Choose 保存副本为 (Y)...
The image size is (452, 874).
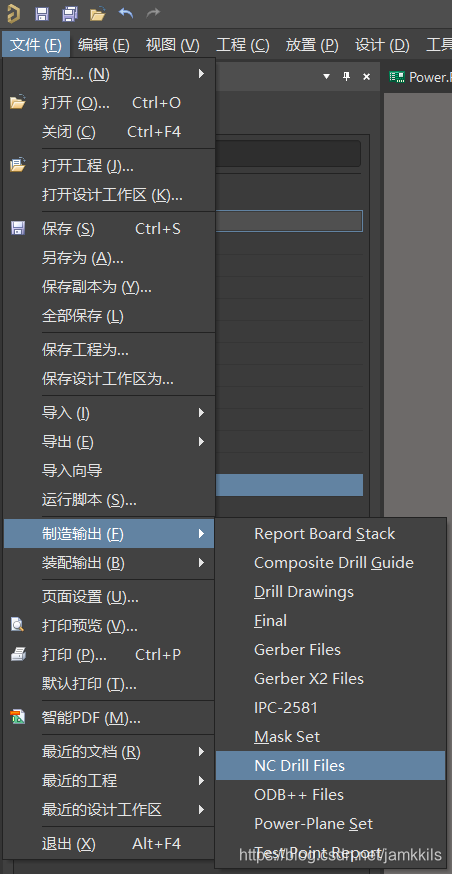tap(109, 287)
